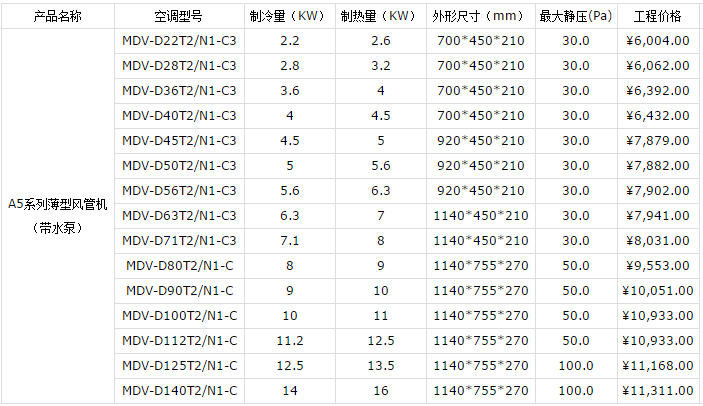Click the 13.5 heating capacity cell

pyautogui.click(x=380, y=365)
